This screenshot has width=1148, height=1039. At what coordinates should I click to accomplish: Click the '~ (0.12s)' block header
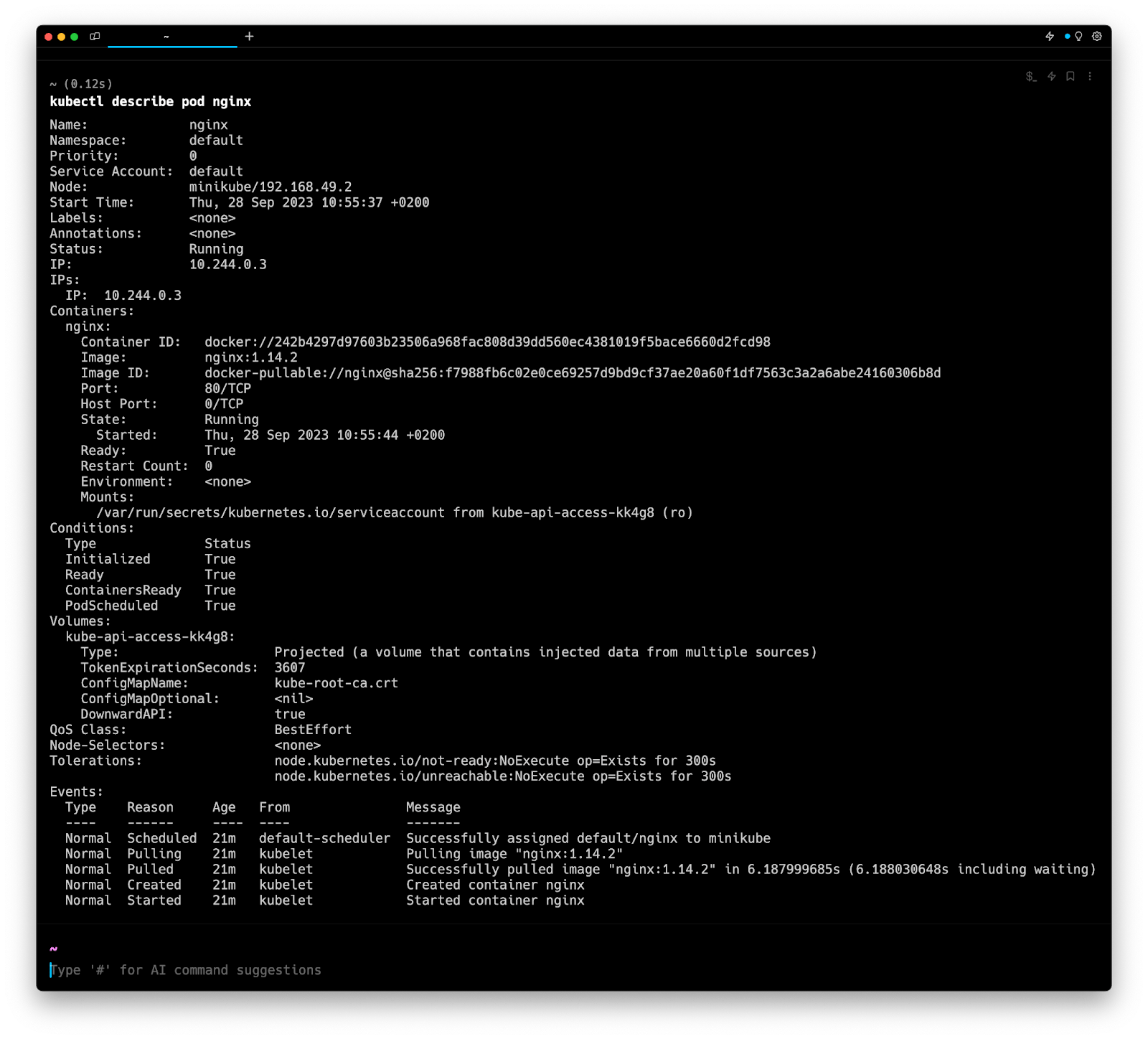[81, 84]
